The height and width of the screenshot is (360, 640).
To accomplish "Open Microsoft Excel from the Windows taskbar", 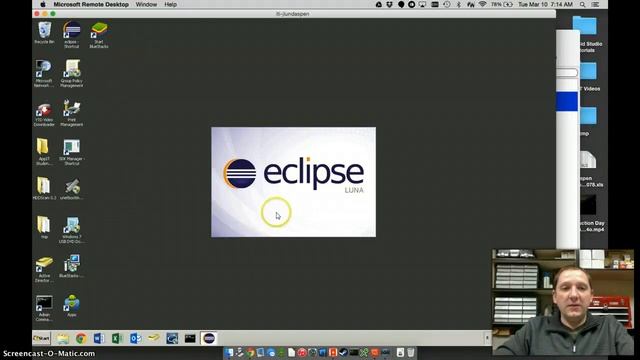I will tap(117, 338).
